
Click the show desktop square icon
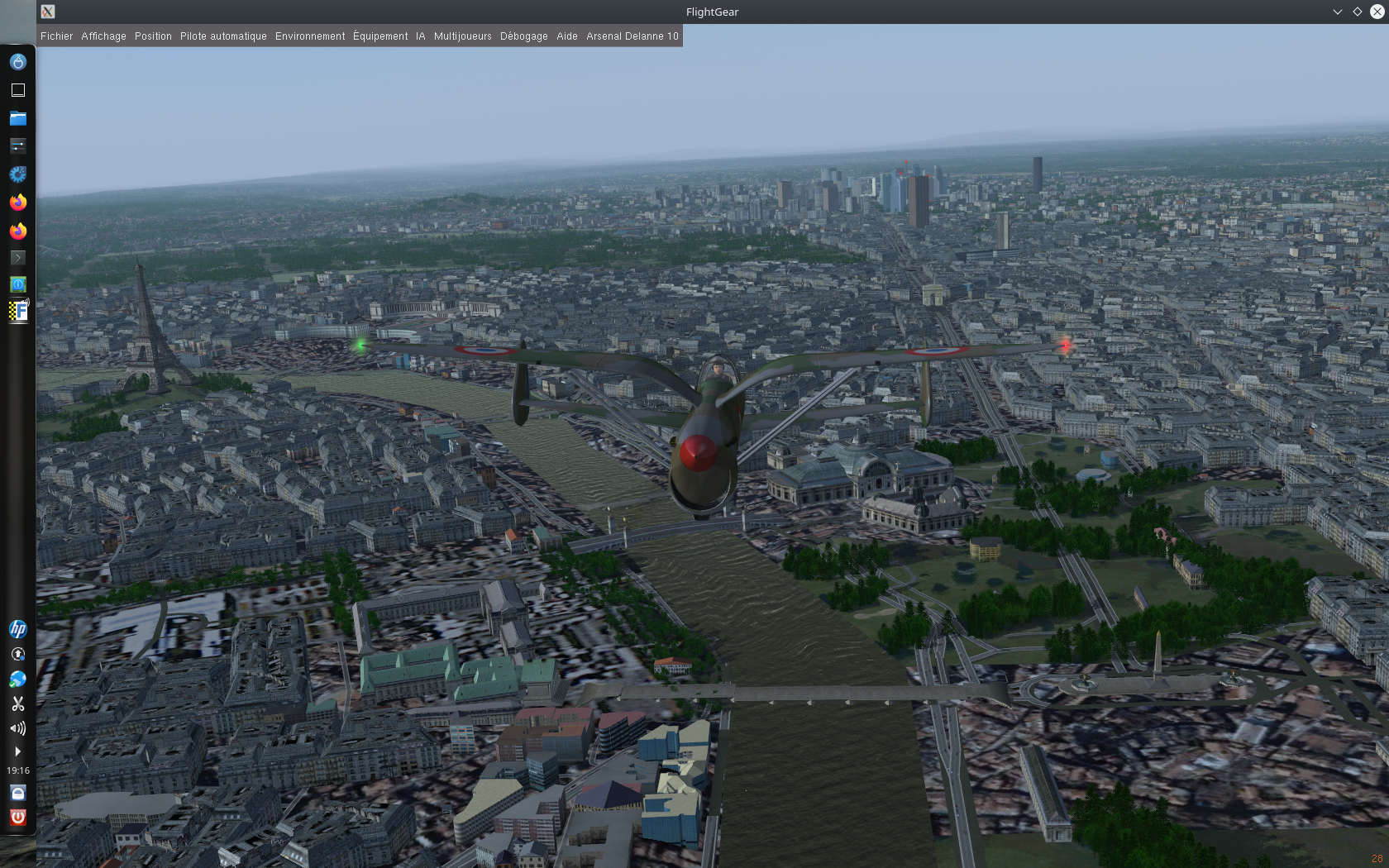[x=17, y=90]
